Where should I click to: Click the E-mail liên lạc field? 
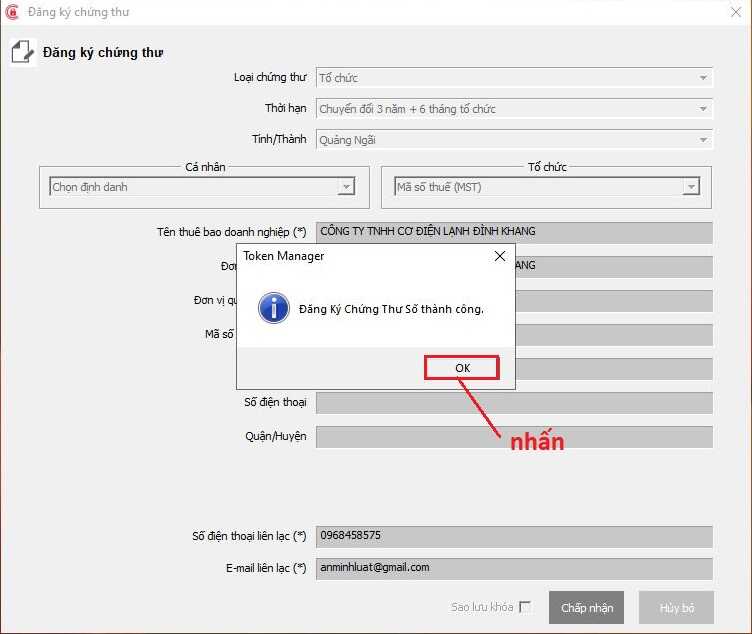[x=514, y=568]
